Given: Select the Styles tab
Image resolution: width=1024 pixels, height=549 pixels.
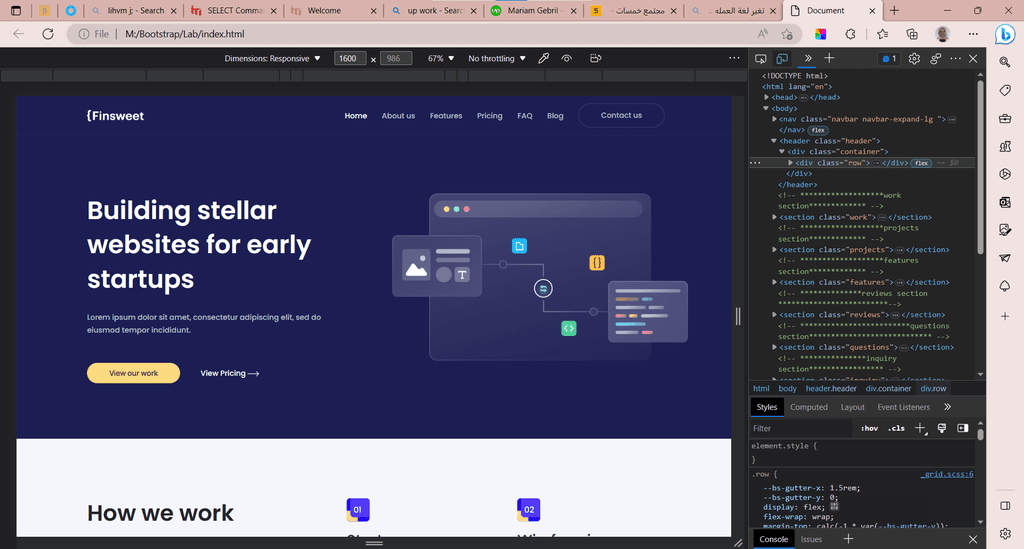Looking at the screenshot, I should point(767,407).
